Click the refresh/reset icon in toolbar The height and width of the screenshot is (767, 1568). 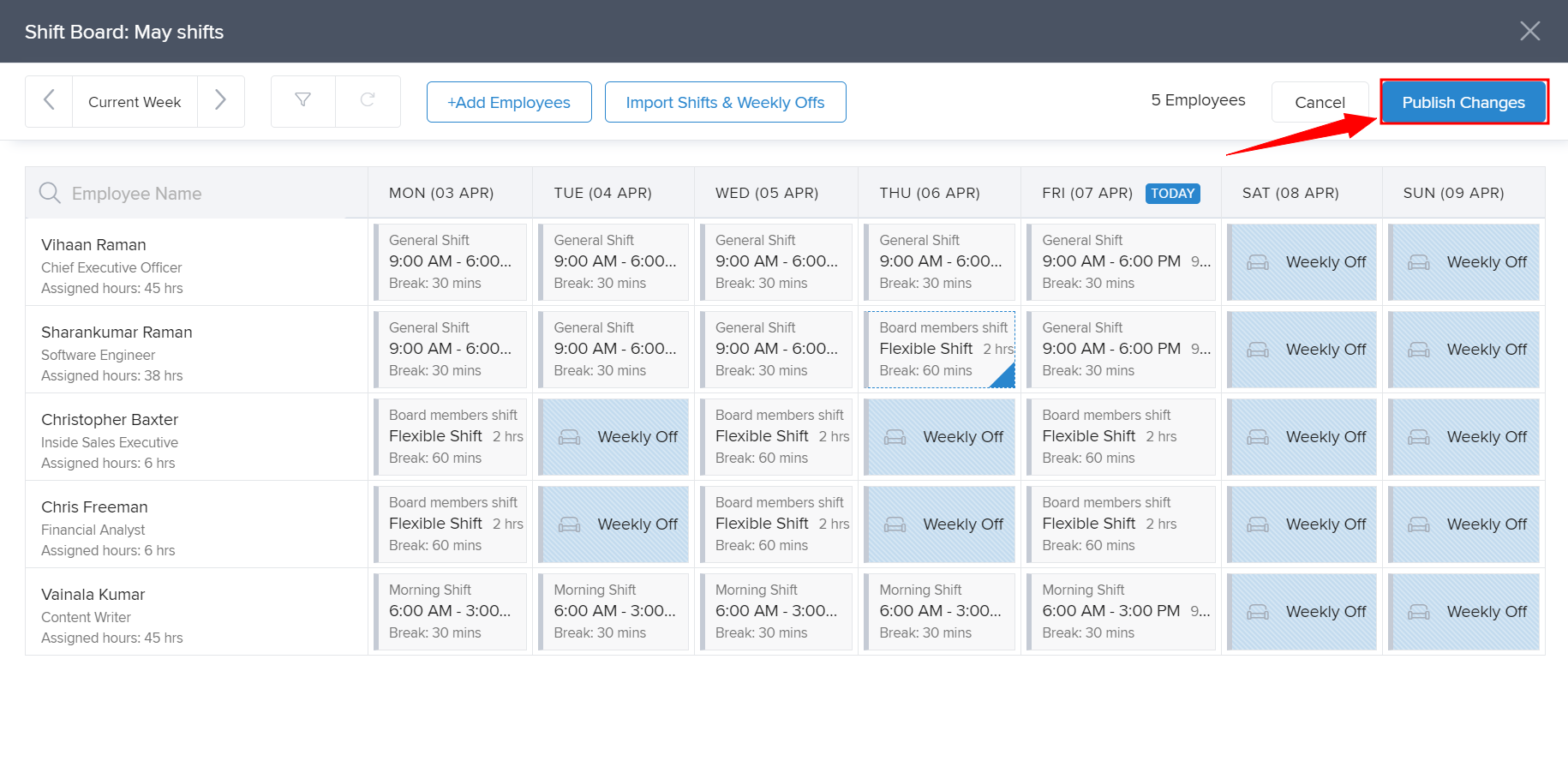point(368,101)
